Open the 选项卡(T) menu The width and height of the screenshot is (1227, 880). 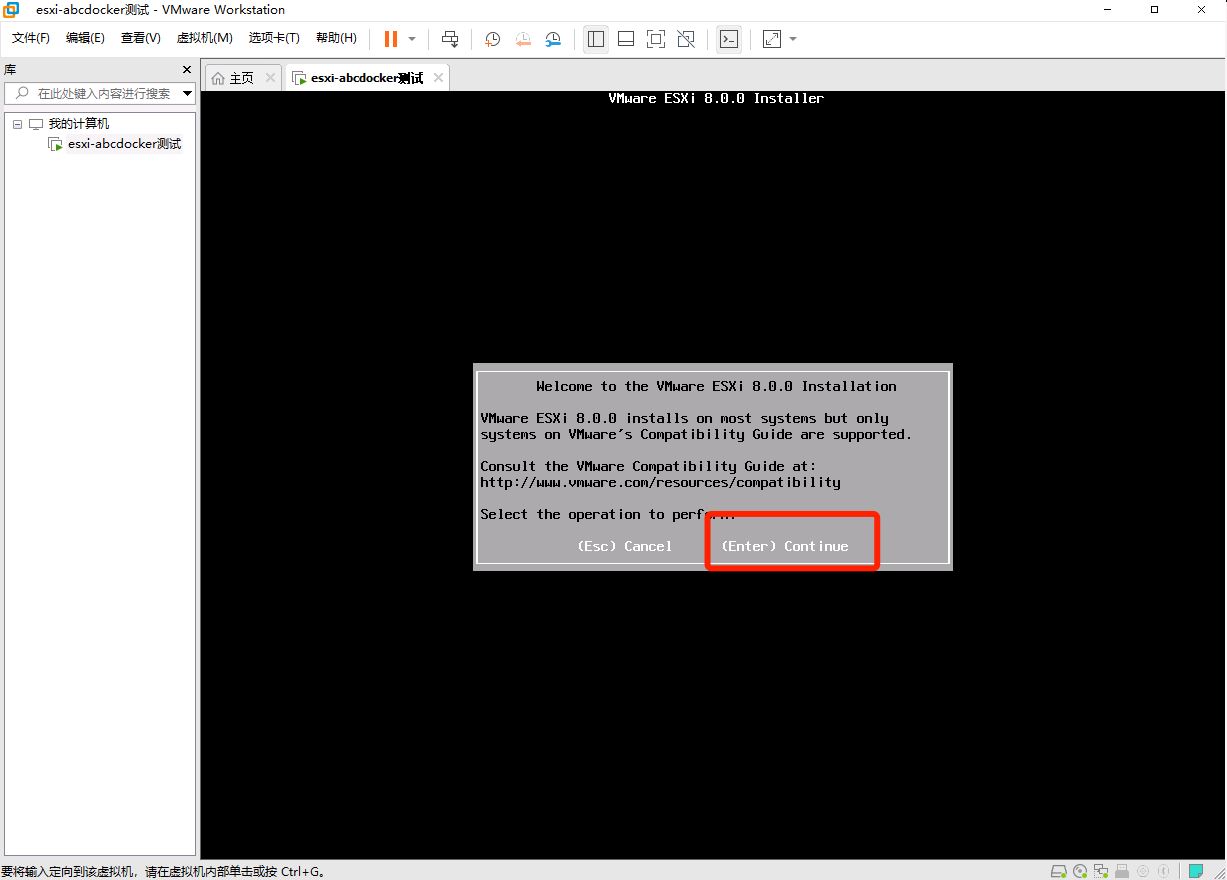(x=275, y=38)
